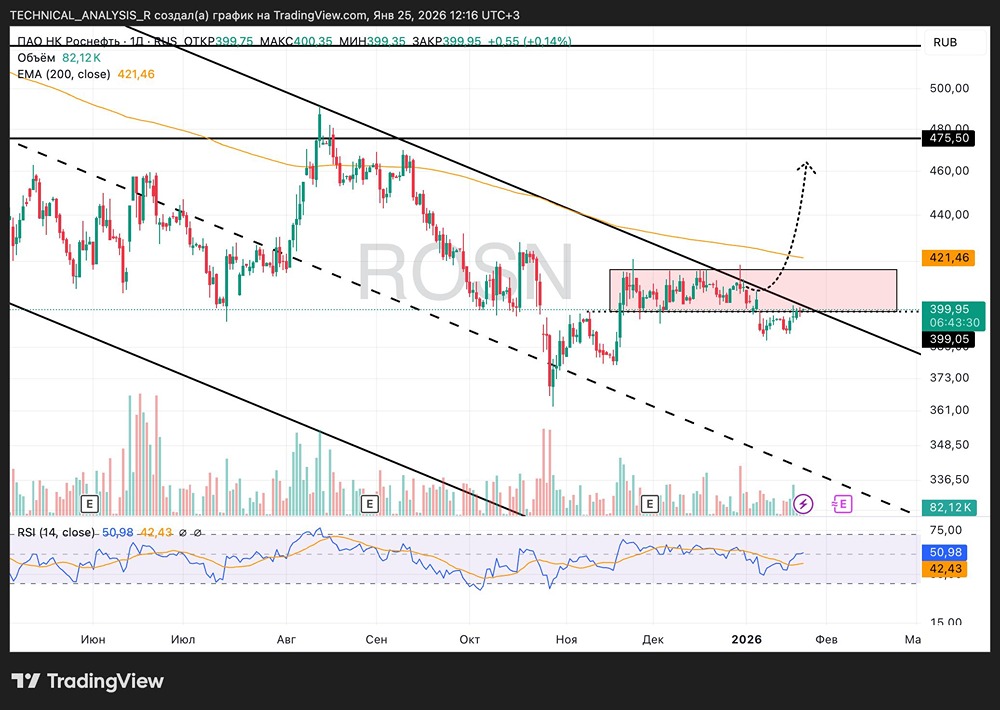This screenshot has height=710, width=1000.
Task: Click the МАКС400,35 high value in header
Action: tap(297, 41)
